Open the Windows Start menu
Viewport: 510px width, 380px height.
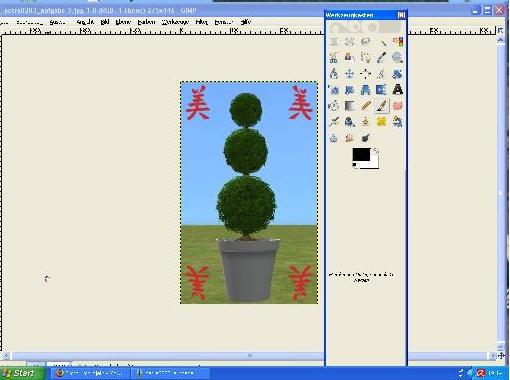[x=22, y=373]
